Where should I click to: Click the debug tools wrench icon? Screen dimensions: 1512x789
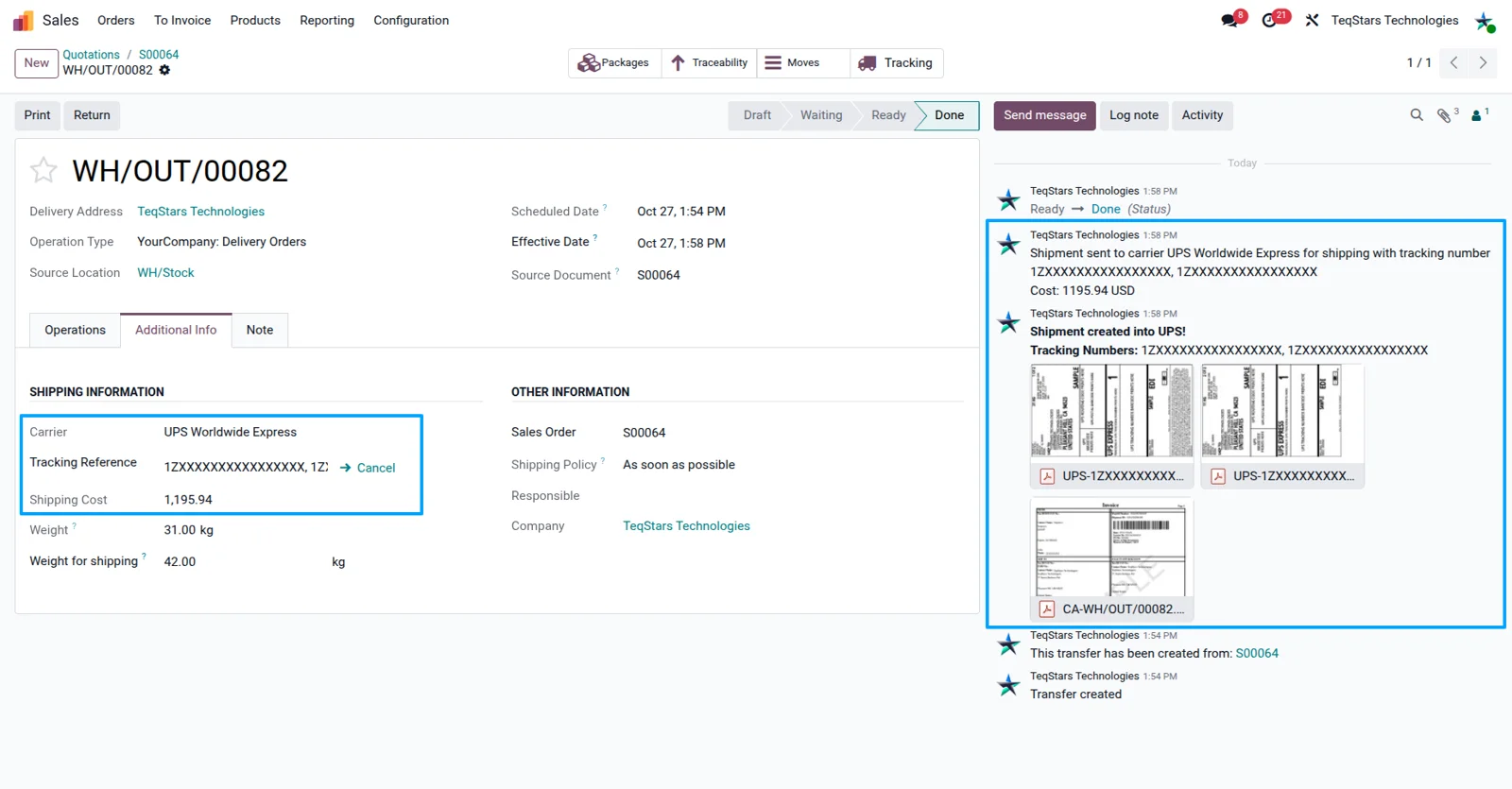1312,20
